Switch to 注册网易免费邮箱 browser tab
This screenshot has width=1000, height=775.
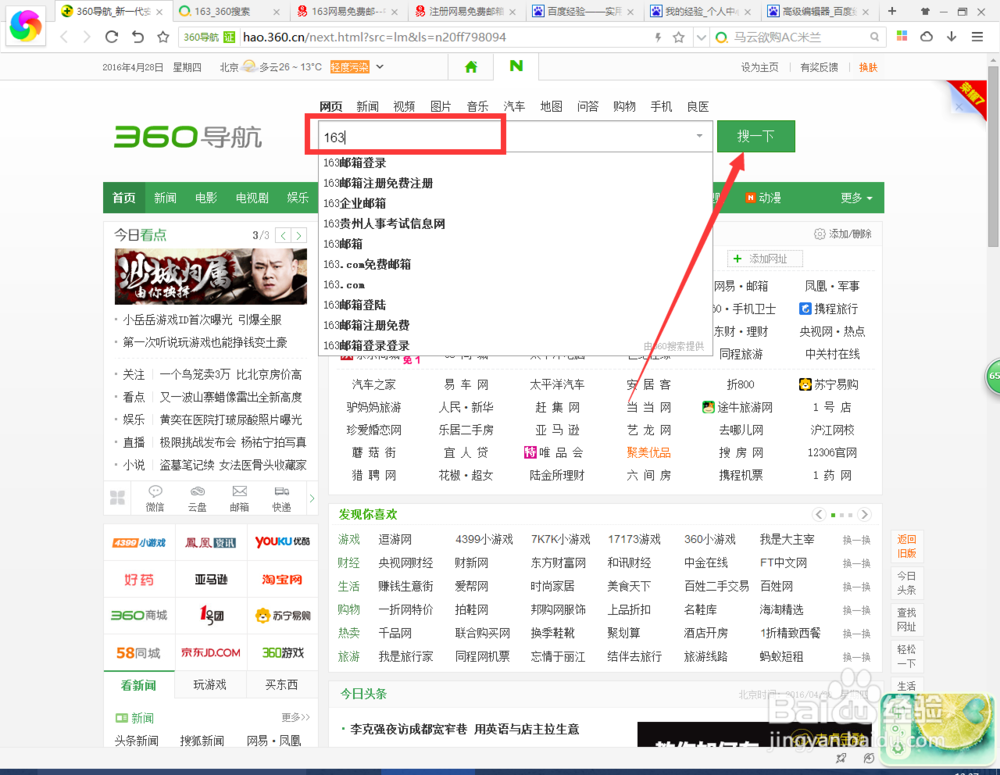pyautogui.click(x=467, y=11)
